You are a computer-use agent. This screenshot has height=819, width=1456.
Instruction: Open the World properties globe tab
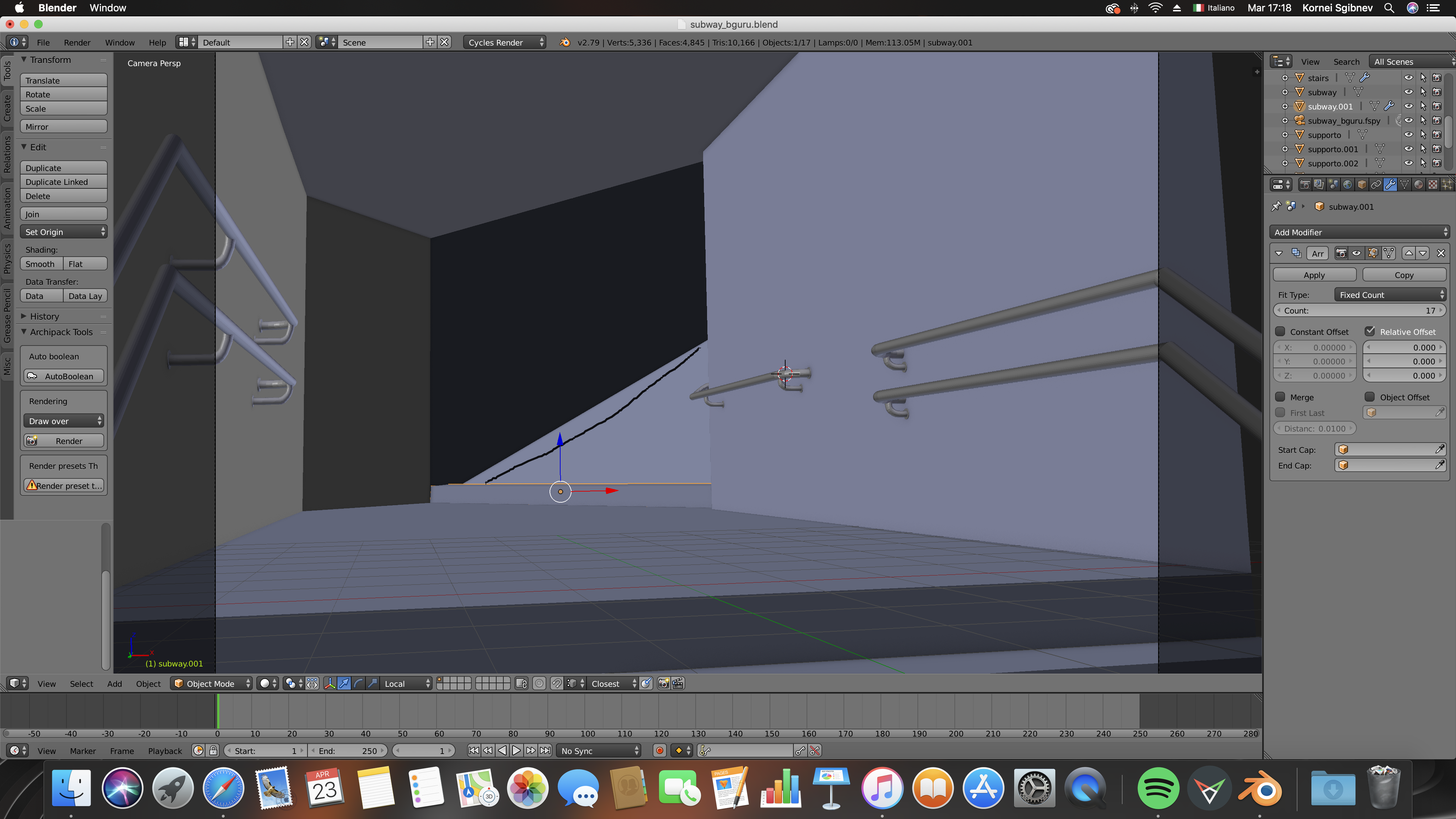pos(1348,185)
